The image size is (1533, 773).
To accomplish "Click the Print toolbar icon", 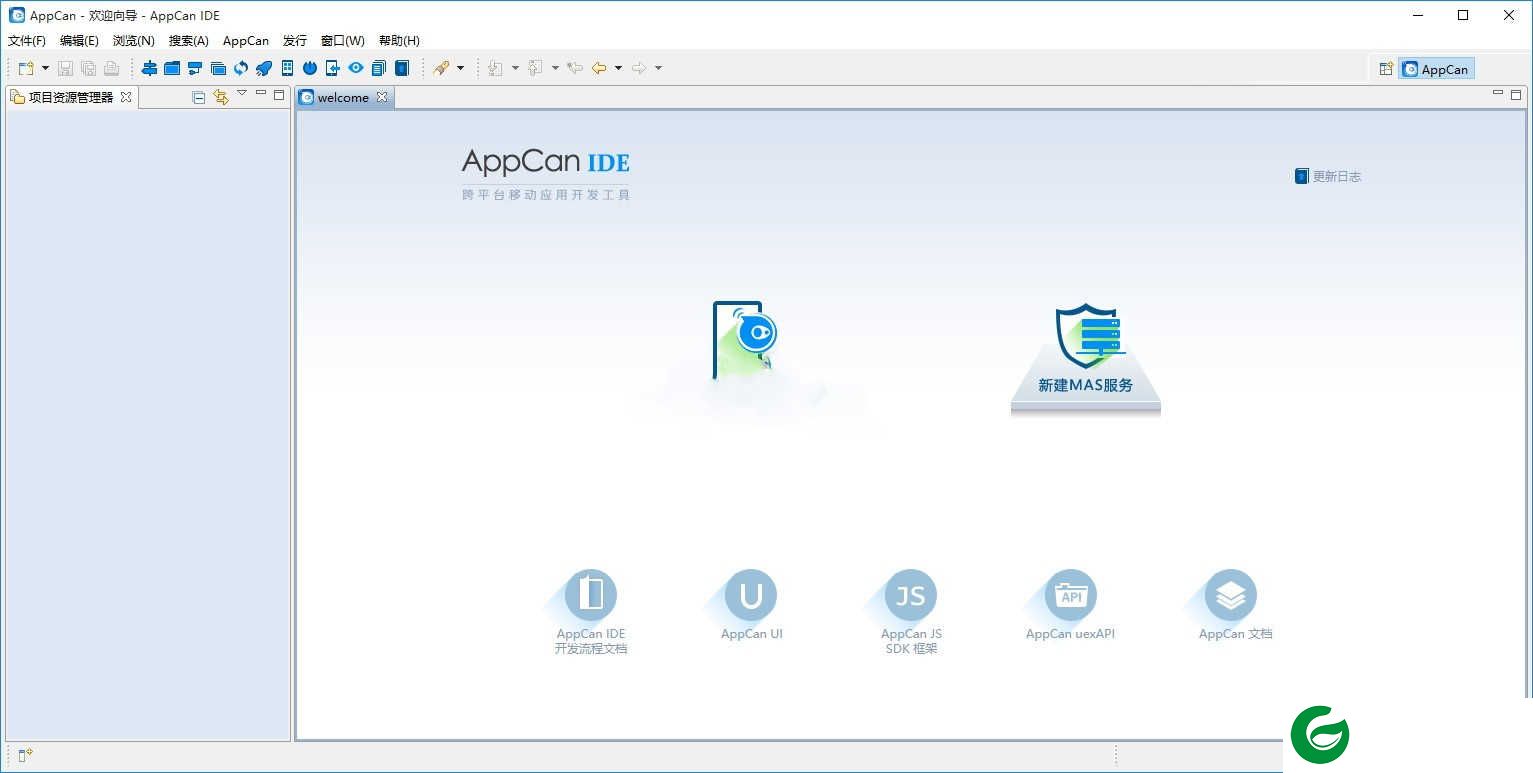I will click(111, 68).
